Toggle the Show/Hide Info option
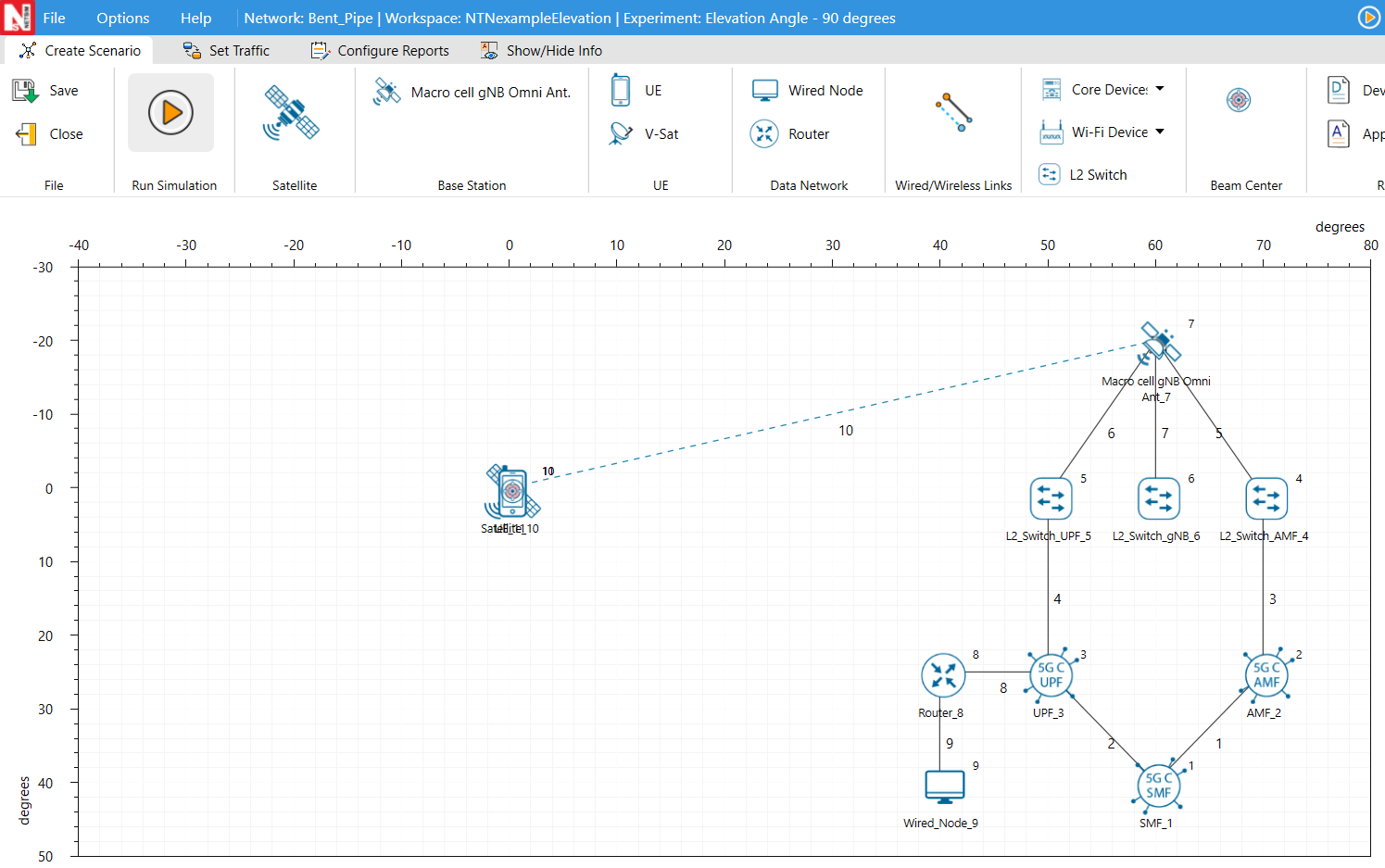 click(x=542, y=50)
